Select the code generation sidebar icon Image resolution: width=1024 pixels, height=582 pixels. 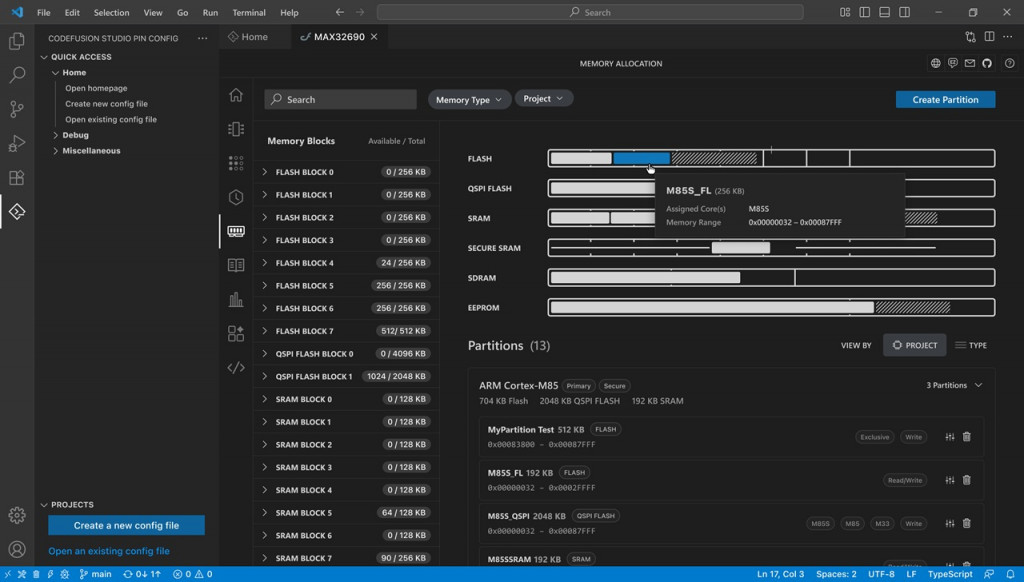(236, 366)
